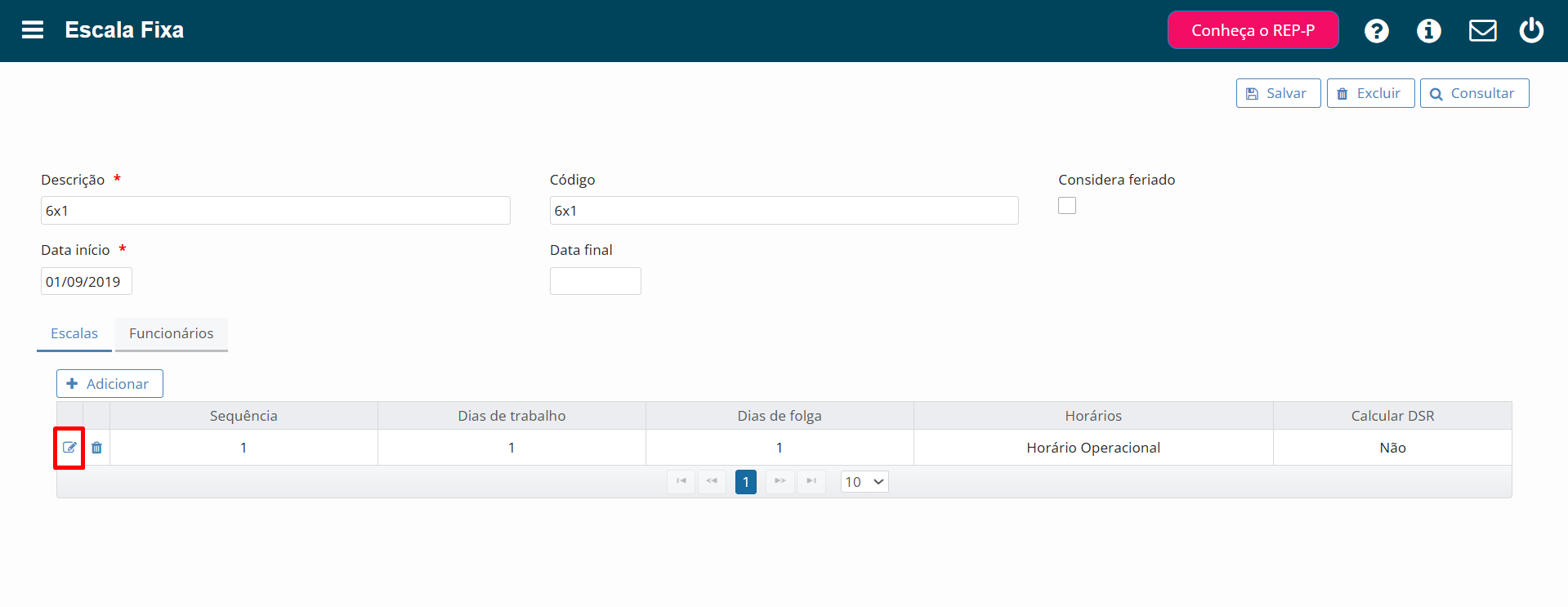Click the Calcular DSR column header
Image resolution: width=1568 pixels, height=607 pixels.
click(1392, 416)
